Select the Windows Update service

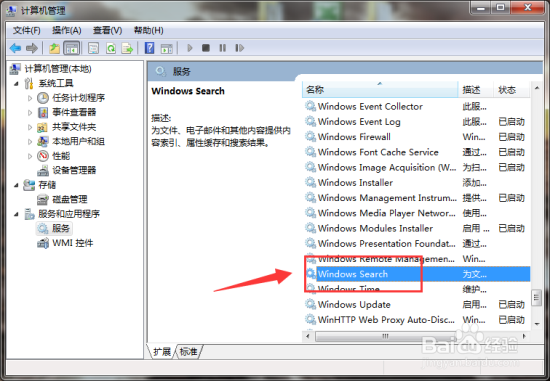[417, 305]
